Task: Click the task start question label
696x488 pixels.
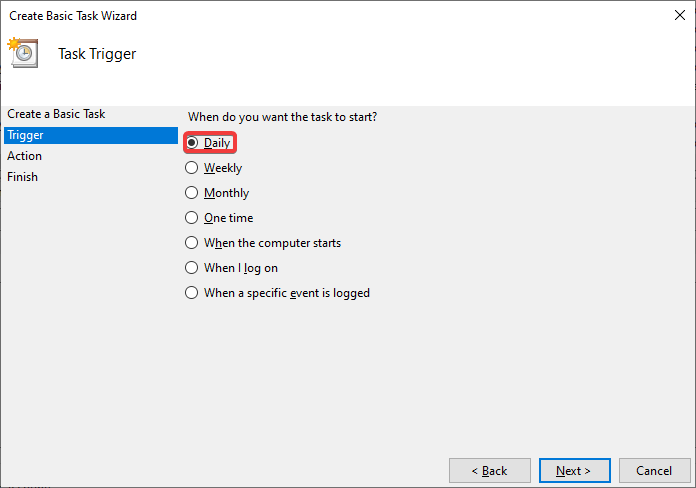Action: (283, 117)
